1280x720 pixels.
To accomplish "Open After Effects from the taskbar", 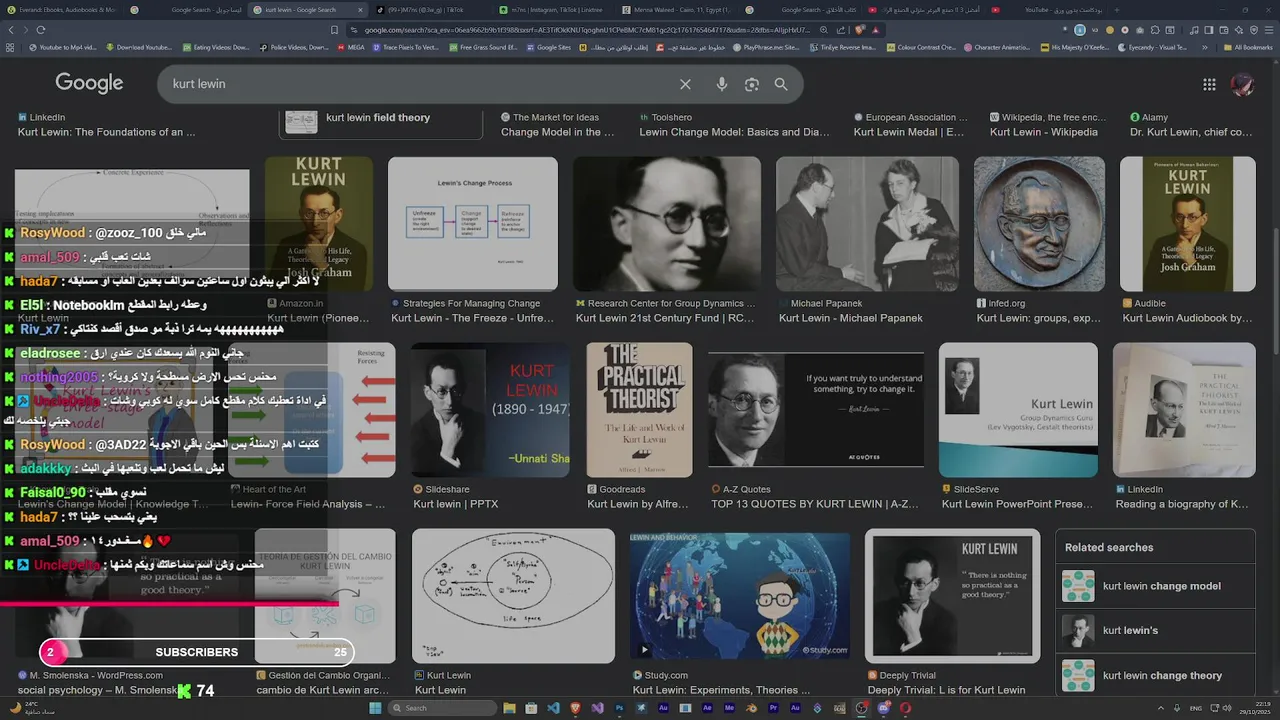I will pyautogui.click(x=707, y=708).
